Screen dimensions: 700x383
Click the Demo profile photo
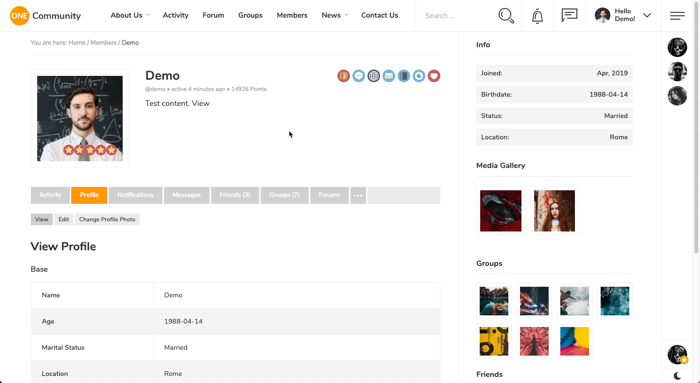(x=80, y=118)
